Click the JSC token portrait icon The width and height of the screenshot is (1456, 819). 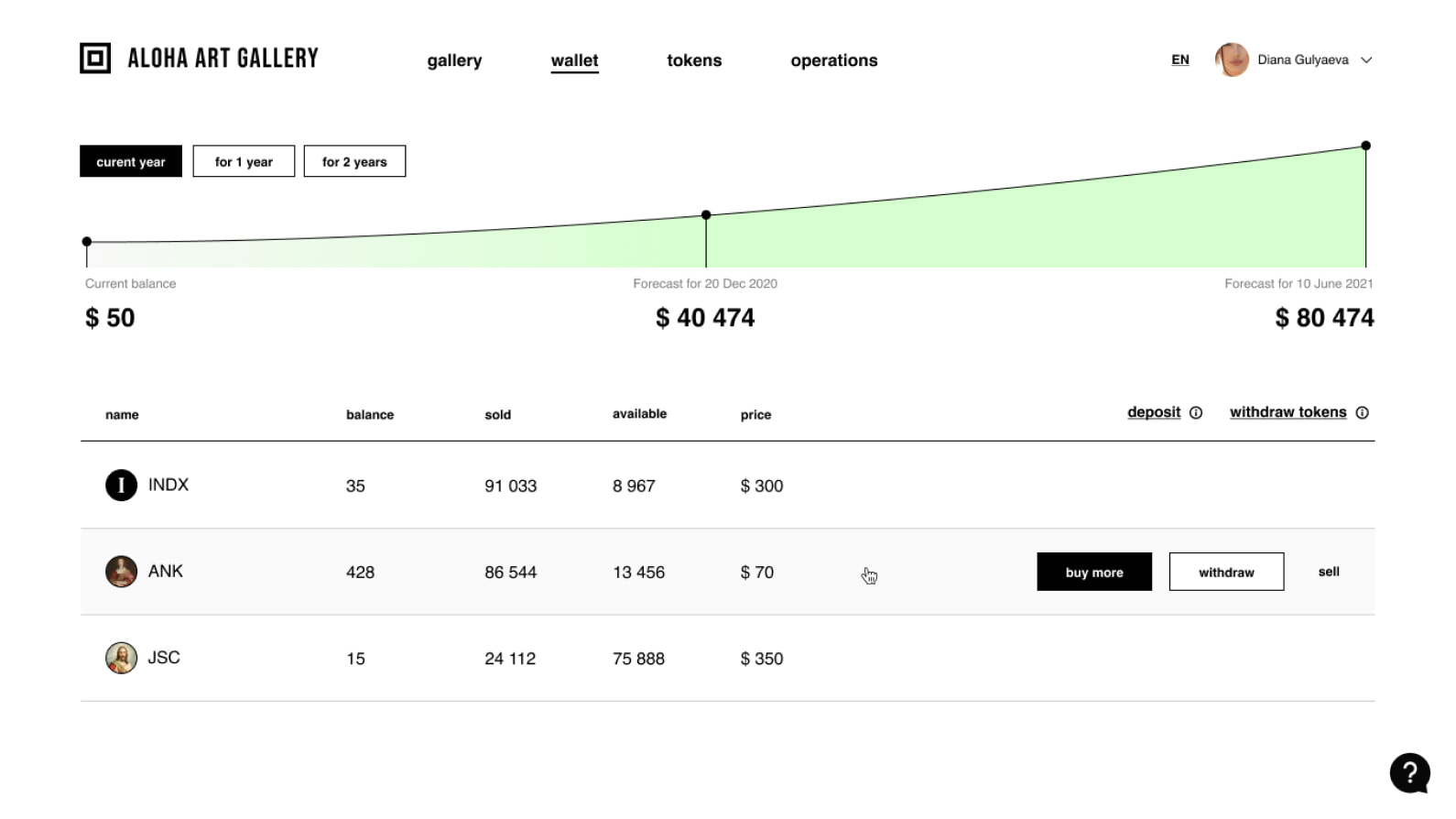(121, 658)
